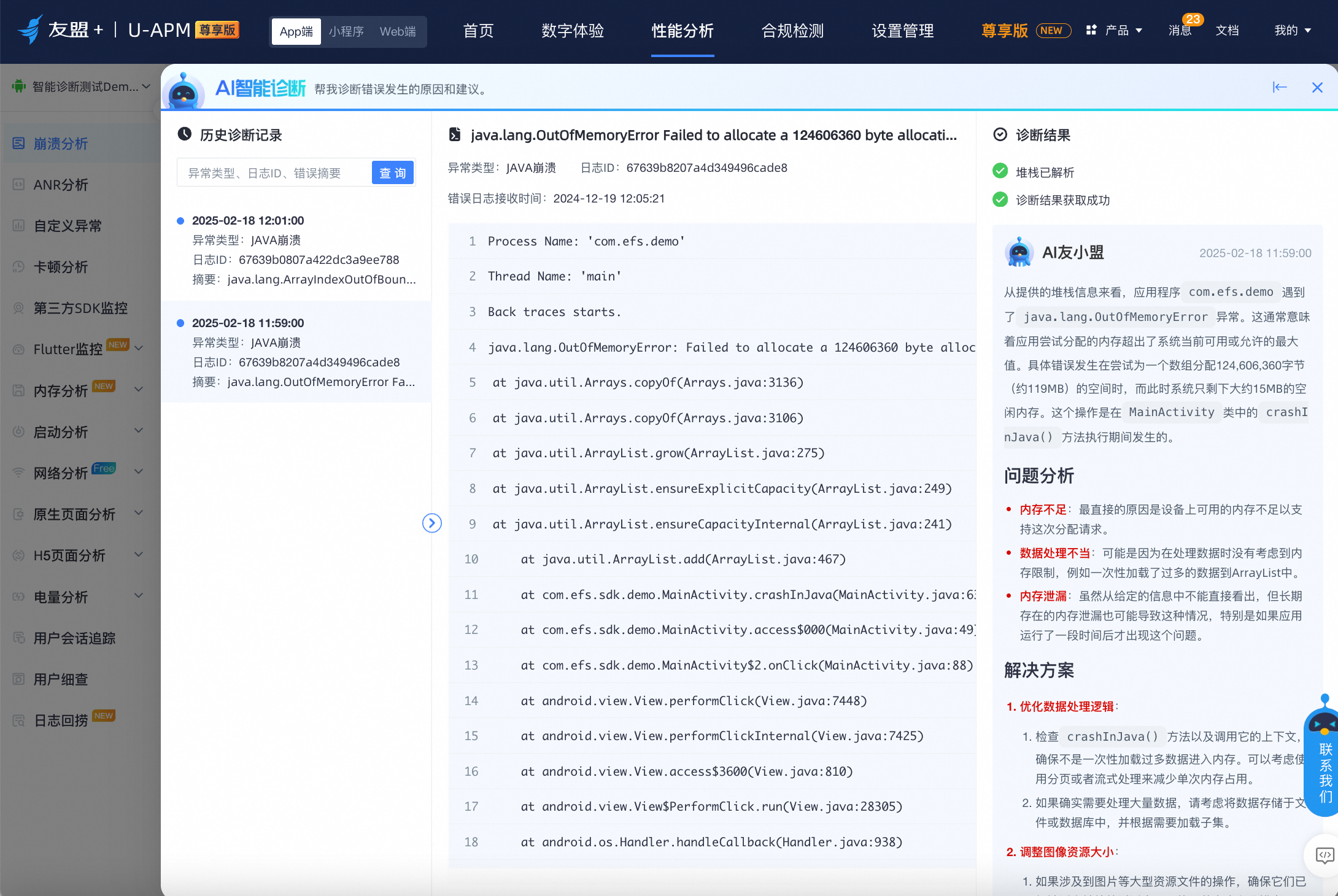Switch platform toggle to Web端
The height and width of the screenshot is (896, 1338).
click(x=398, y=31)
